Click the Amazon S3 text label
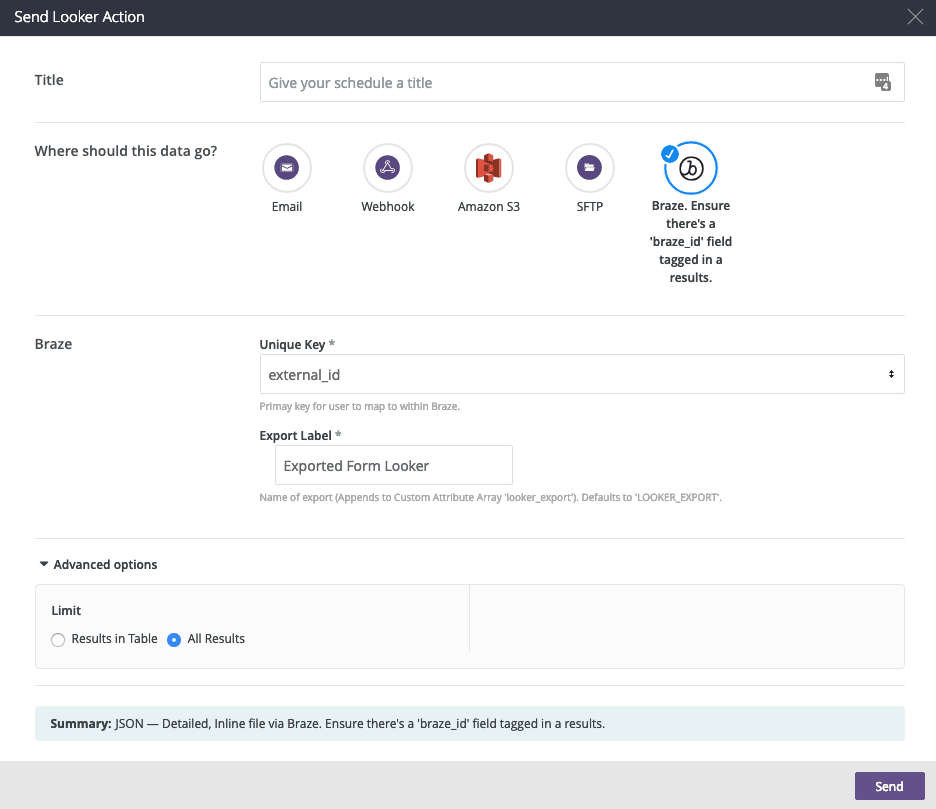 pos(489,207)
